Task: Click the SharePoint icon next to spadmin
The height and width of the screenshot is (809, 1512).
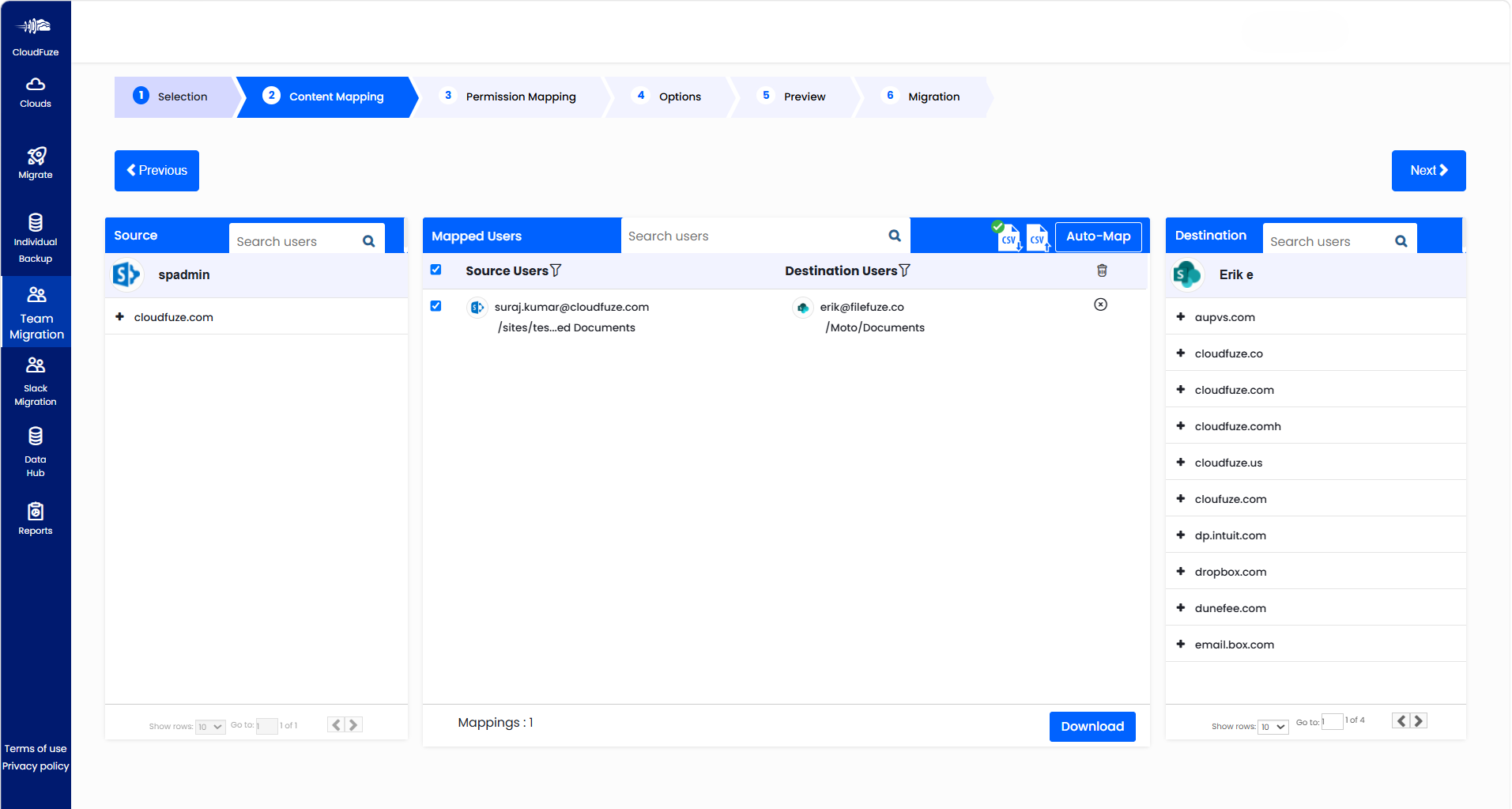Action: (x=126, y=274)
